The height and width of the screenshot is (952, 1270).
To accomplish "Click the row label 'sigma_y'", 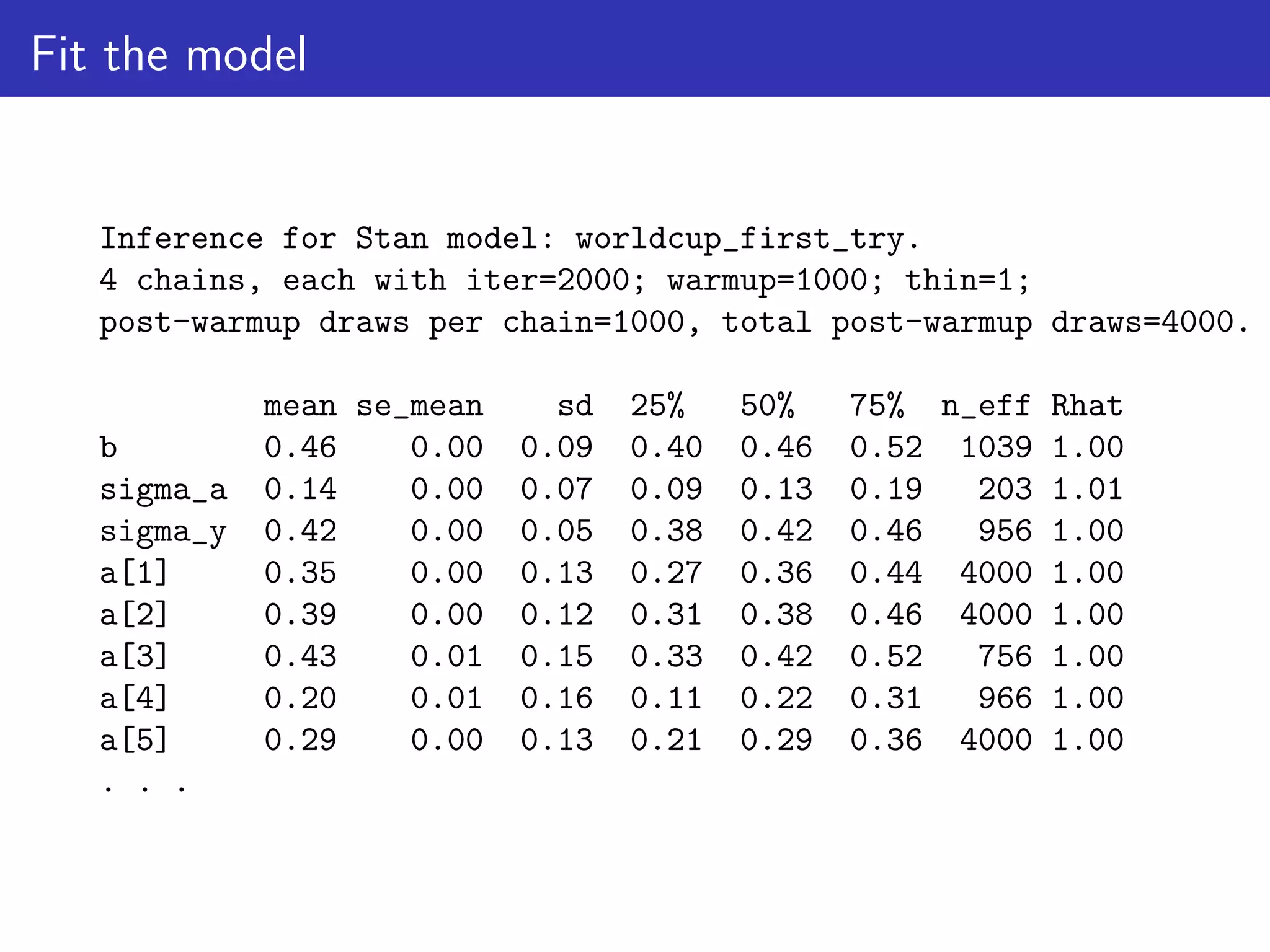I will 164,532.
